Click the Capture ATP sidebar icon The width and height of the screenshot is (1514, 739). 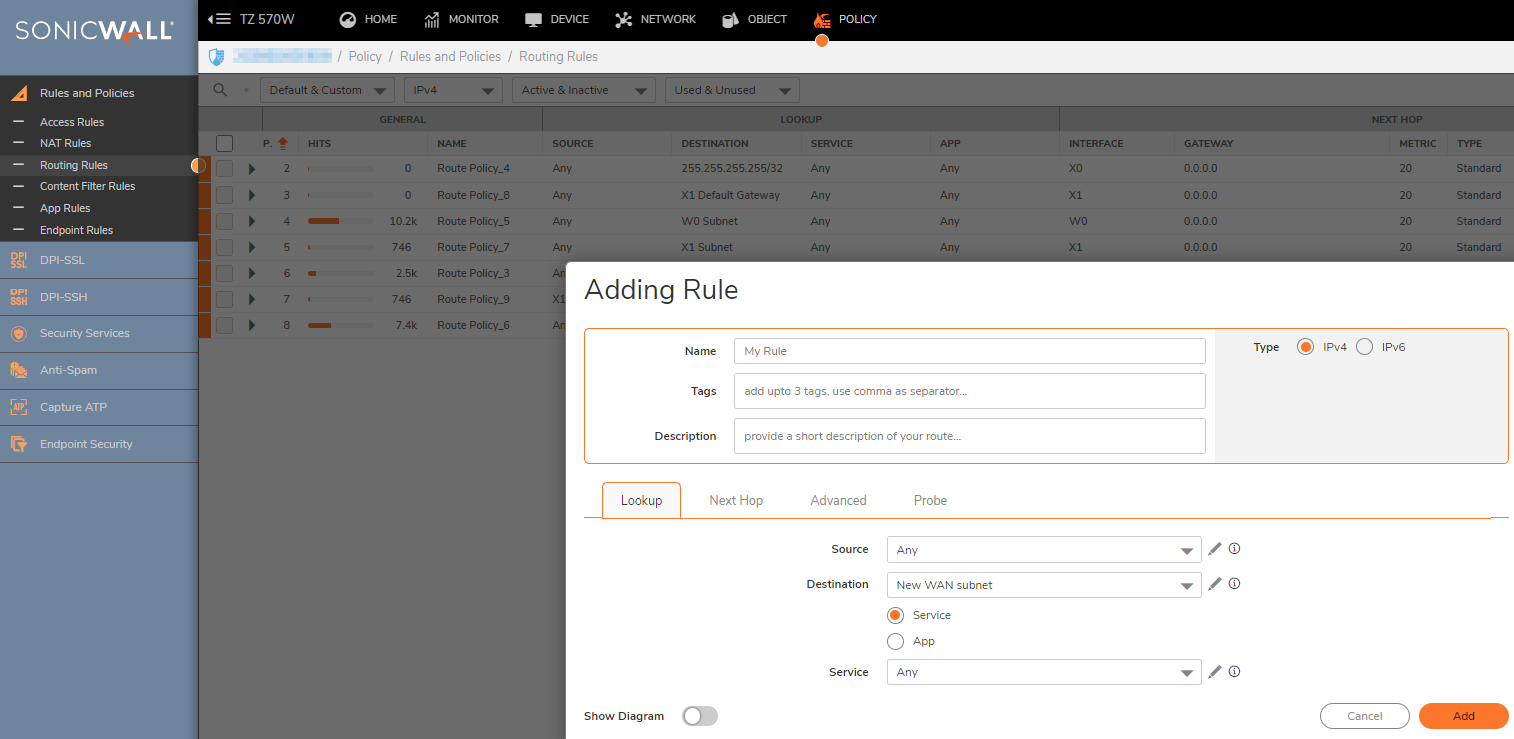tap(18, 407)
